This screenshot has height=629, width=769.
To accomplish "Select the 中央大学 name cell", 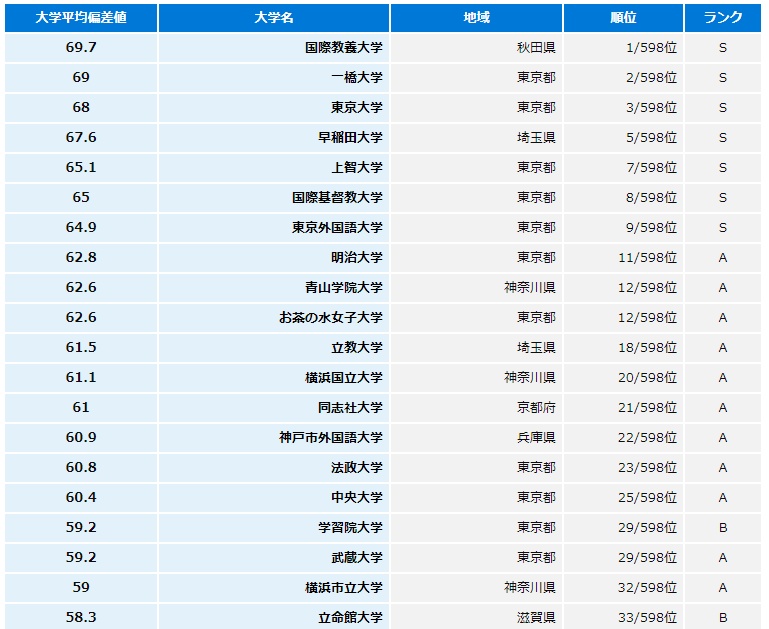I will [274, 498].
